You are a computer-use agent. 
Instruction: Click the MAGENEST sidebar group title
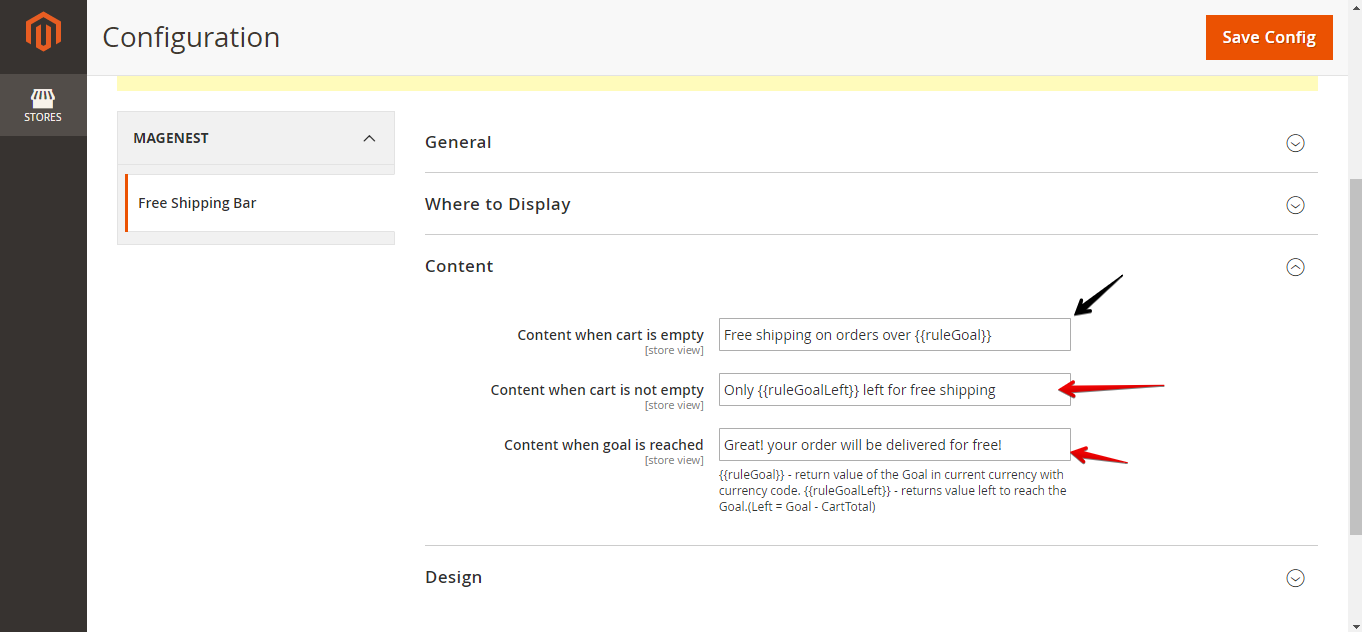171,138
